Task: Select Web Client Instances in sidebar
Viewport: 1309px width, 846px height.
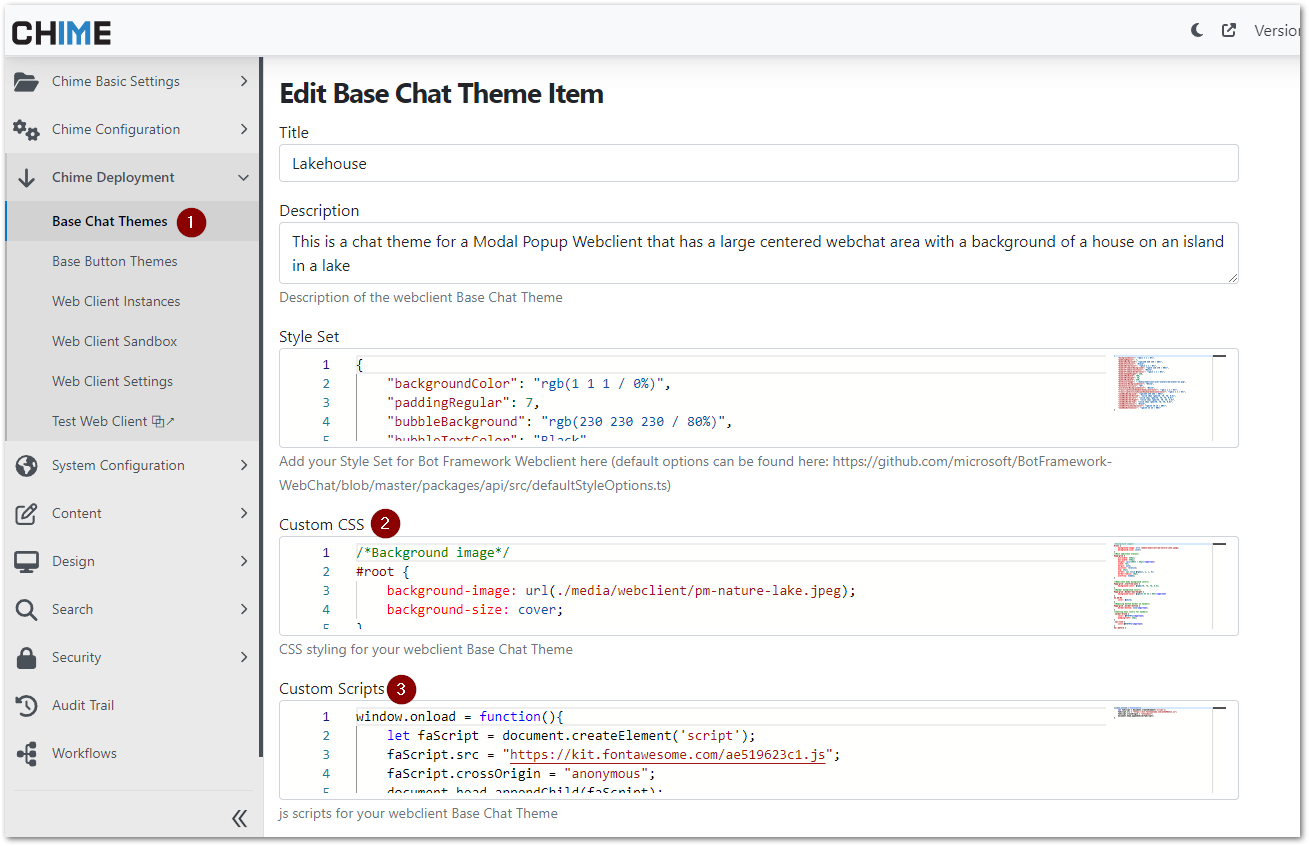Action: (116, 301)
